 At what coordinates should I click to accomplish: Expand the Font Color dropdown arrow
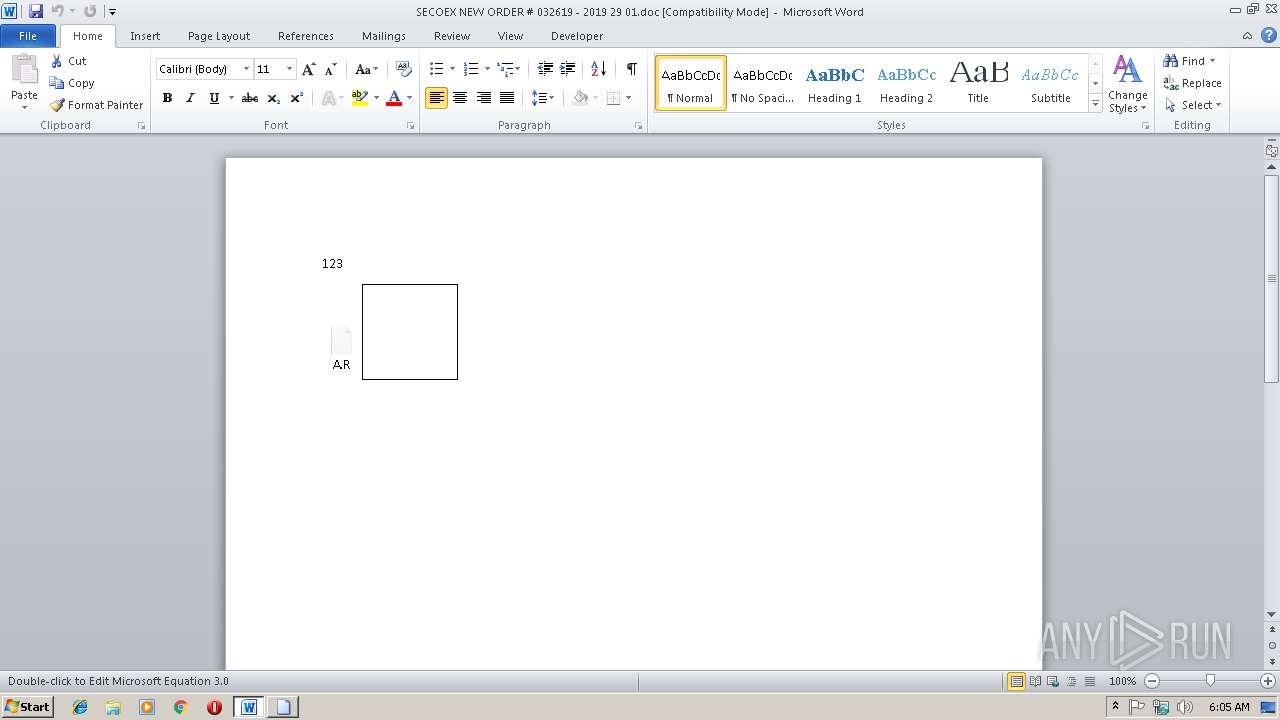click(409, 98)
